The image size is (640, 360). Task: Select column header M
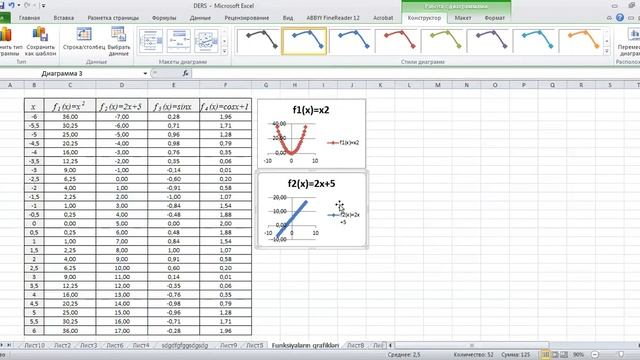point(438,85)
